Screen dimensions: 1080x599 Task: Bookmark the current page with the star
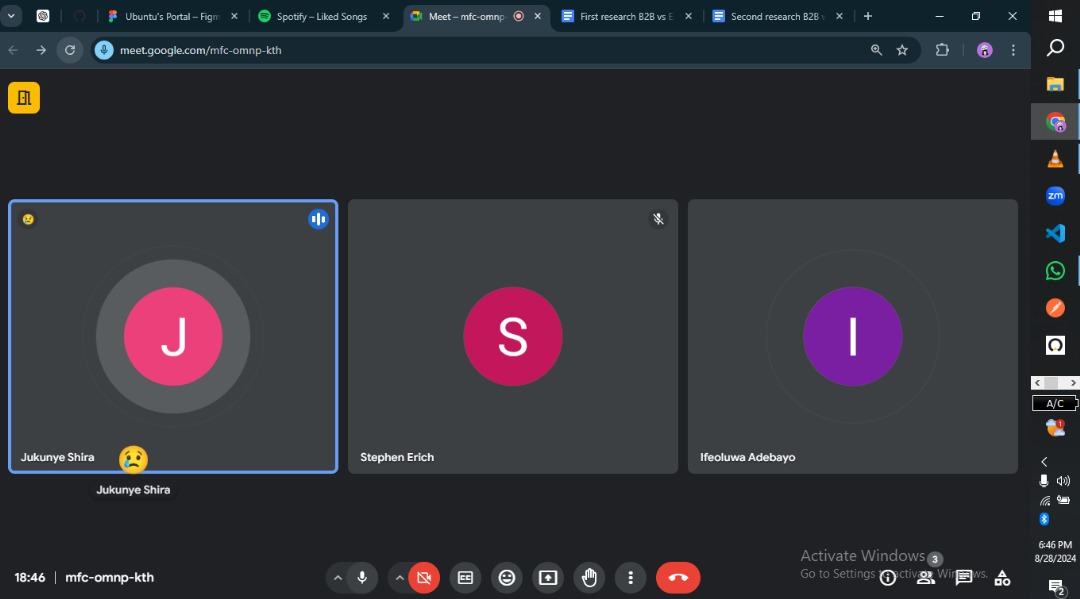(x=902, y=48)
